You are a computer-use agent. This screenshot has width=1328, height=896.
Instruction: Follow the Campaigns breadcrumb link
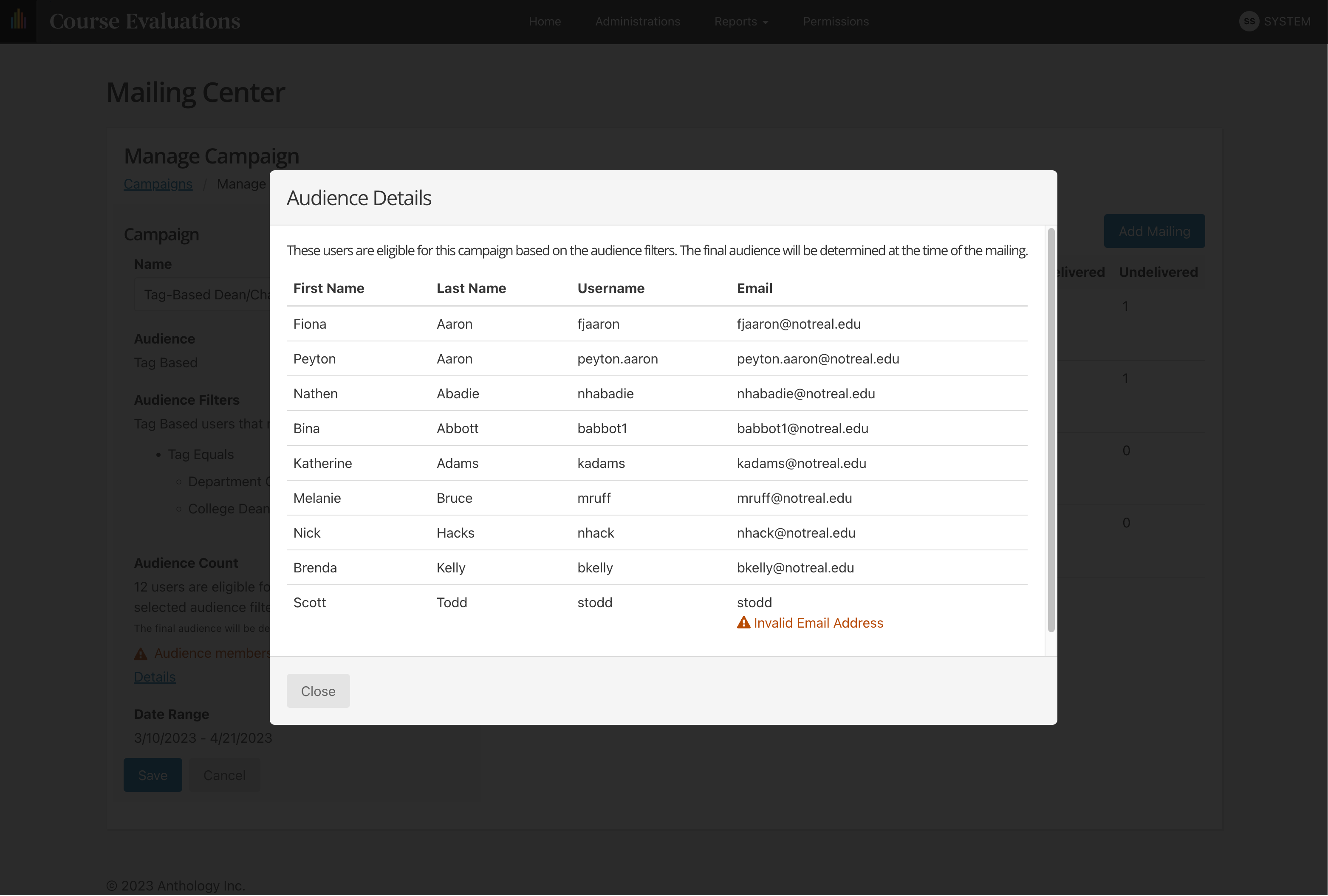click(x=158, y=184)
